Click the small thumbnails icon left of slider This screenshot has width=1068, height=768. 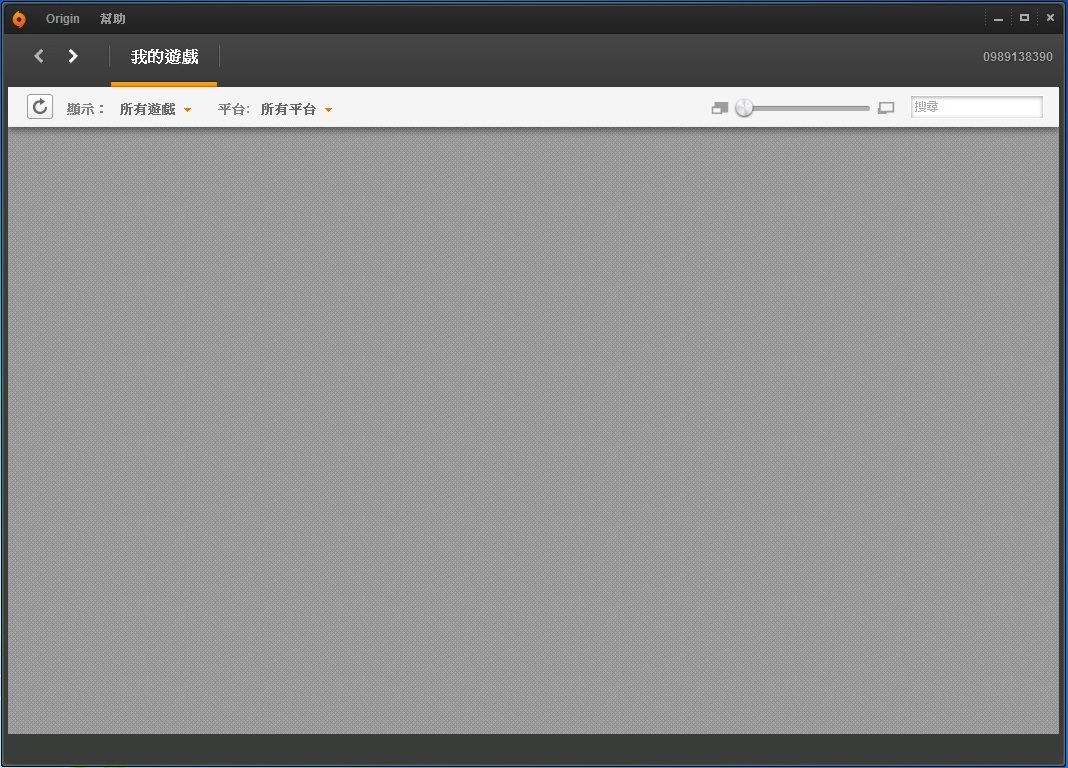(x=719, y=108)
